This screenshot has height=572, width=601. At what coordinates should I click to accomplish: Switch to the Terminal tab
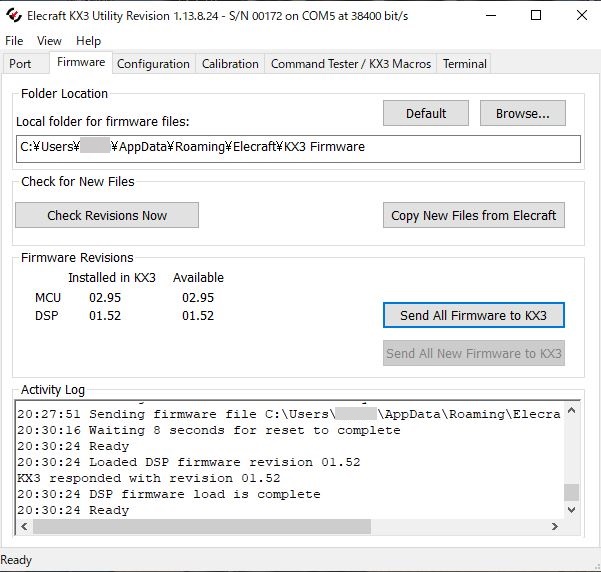(x=465, y=64)
